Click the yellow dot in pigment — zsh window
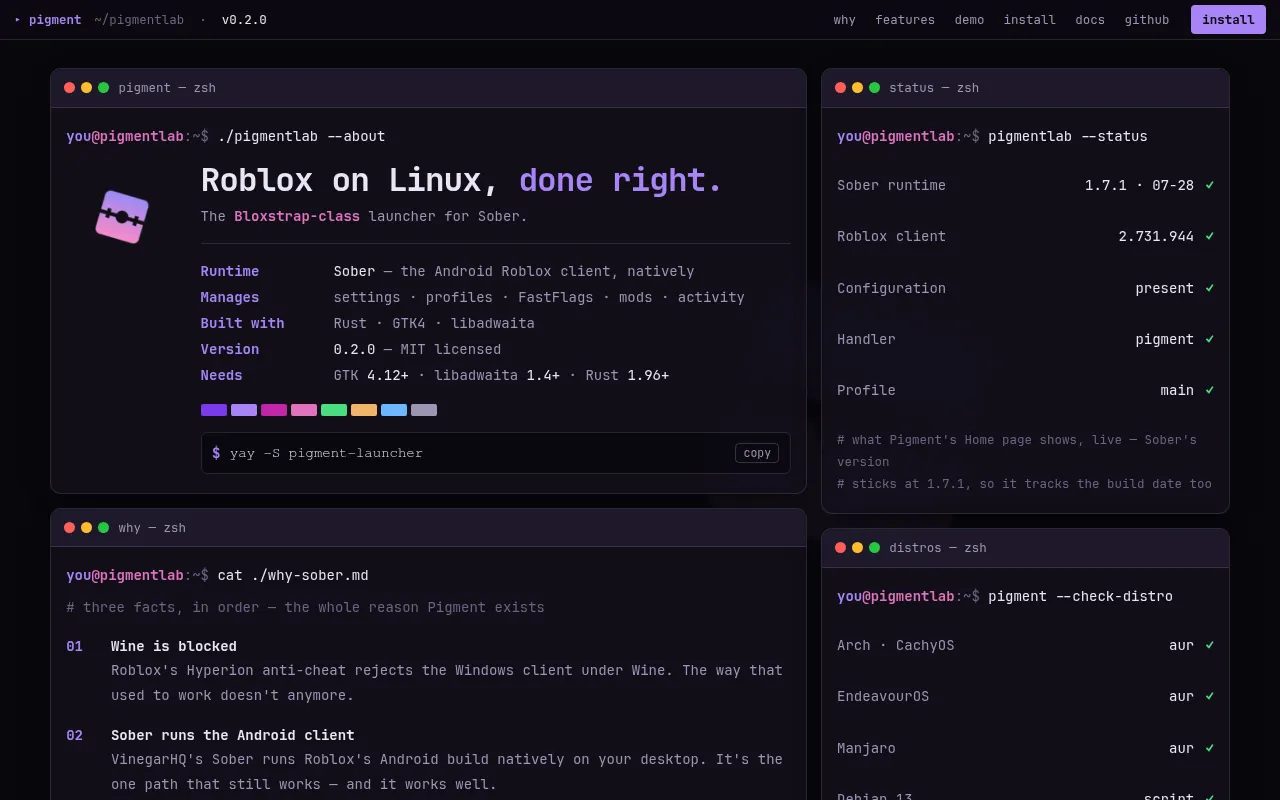The width and height of the screenshot is (1280, 800). pos(87,88)
